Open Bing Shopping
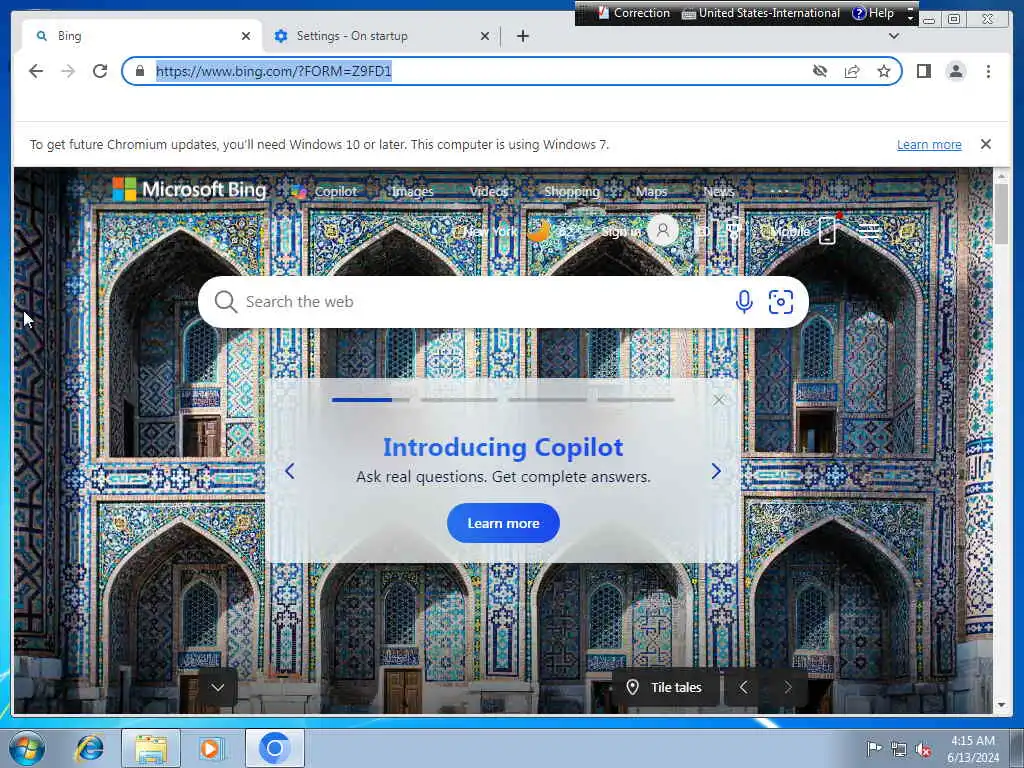 point(572,191)
